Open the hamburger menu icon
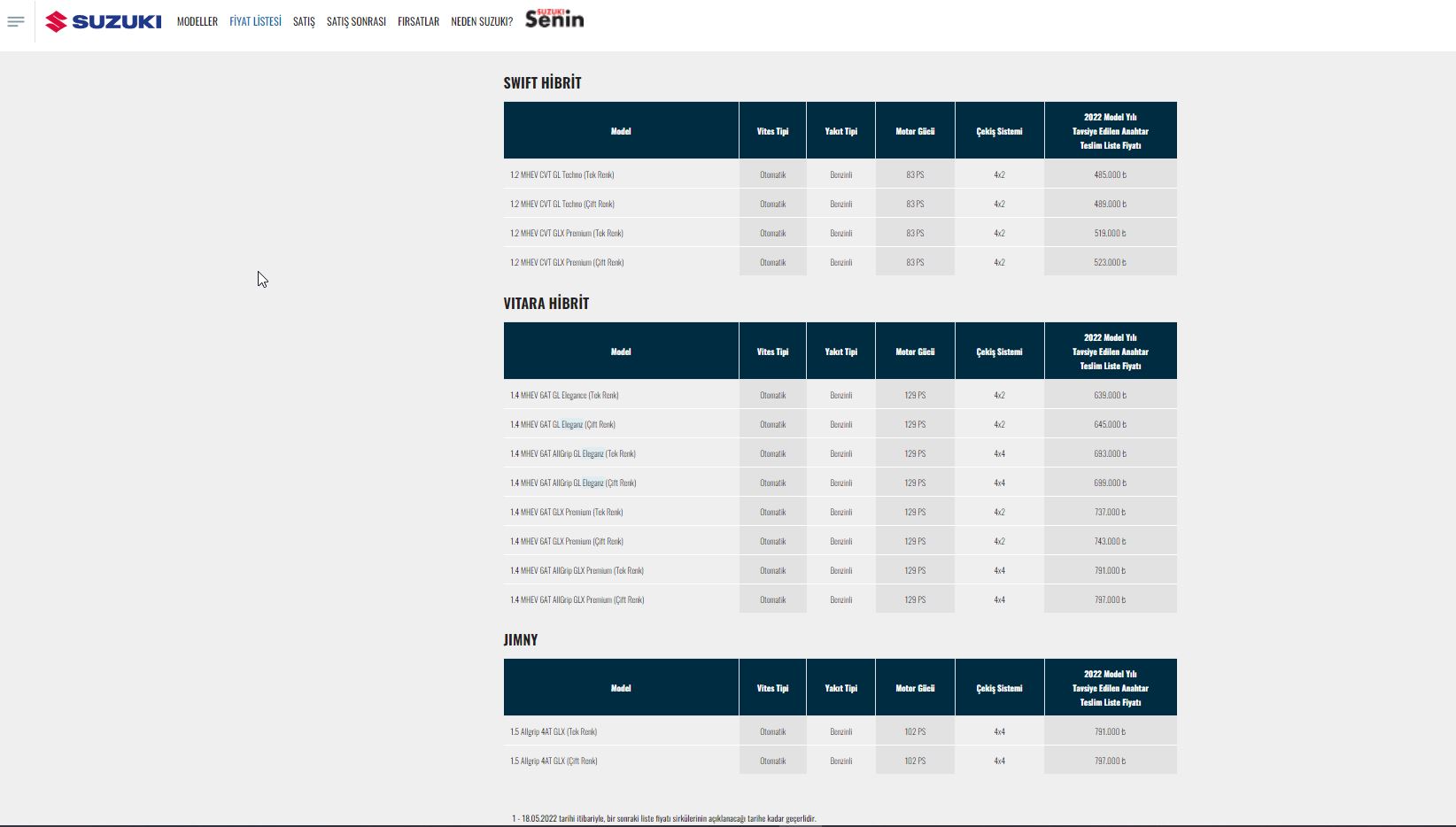This screenshot has width=1456, height=827. [16, 21]
